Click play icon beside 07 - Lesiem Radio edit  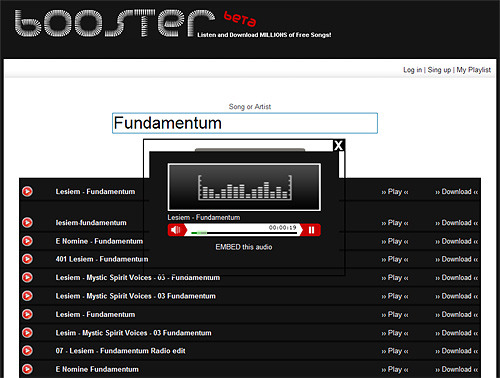click(27, 351)
